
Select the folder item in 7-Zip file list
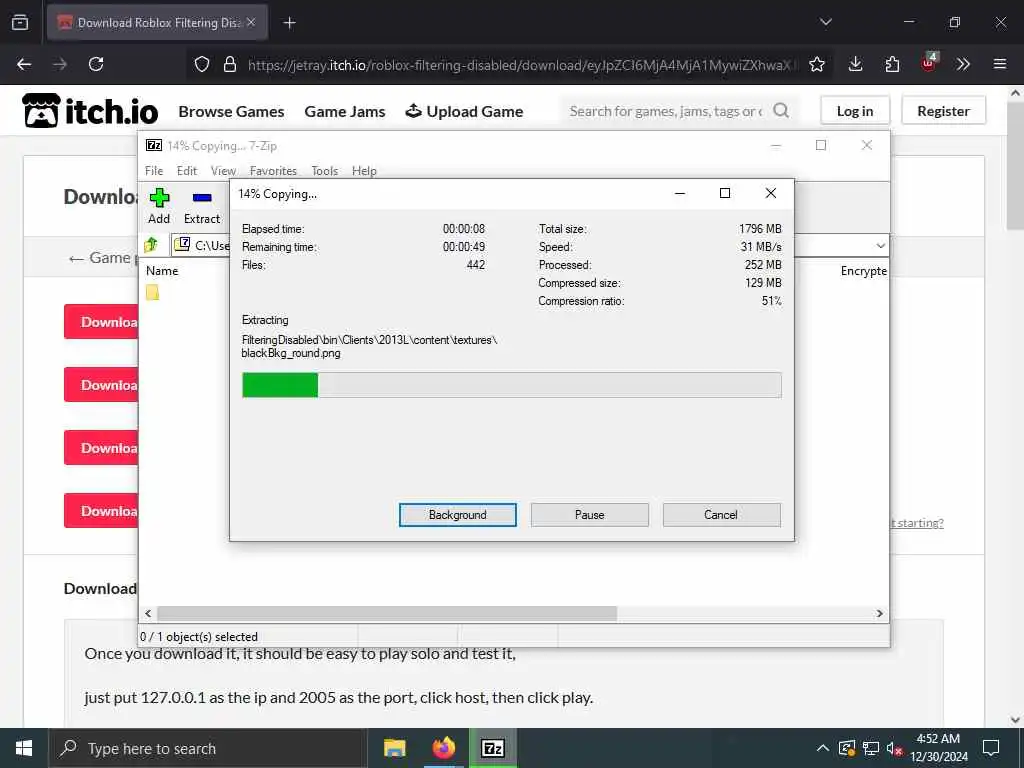coord(152,293)
